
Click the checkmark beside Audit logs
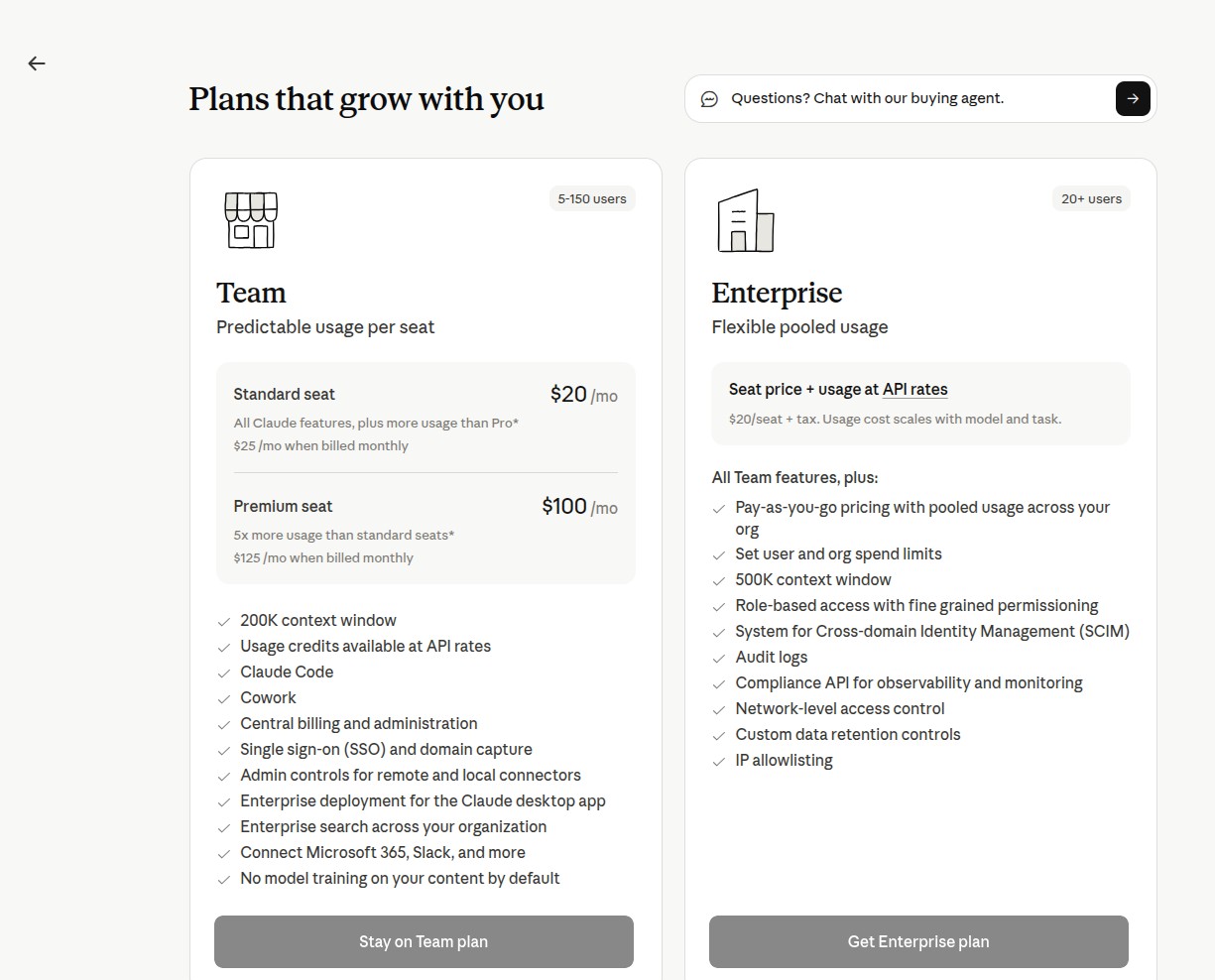point(719,658)
